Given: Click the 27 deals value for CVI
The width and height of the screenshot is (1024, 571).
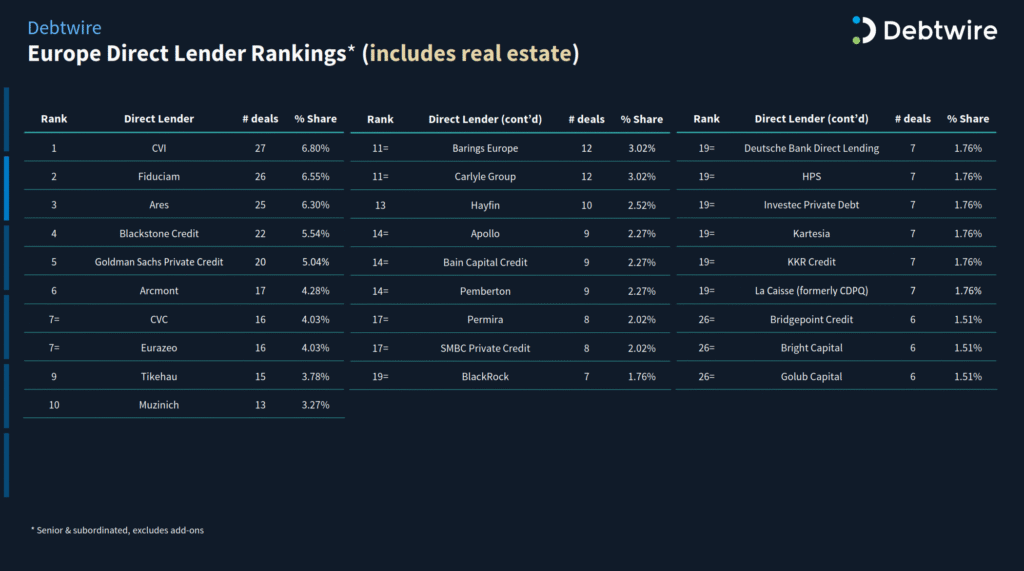Looking at the screenshot, I should point(260,148).
